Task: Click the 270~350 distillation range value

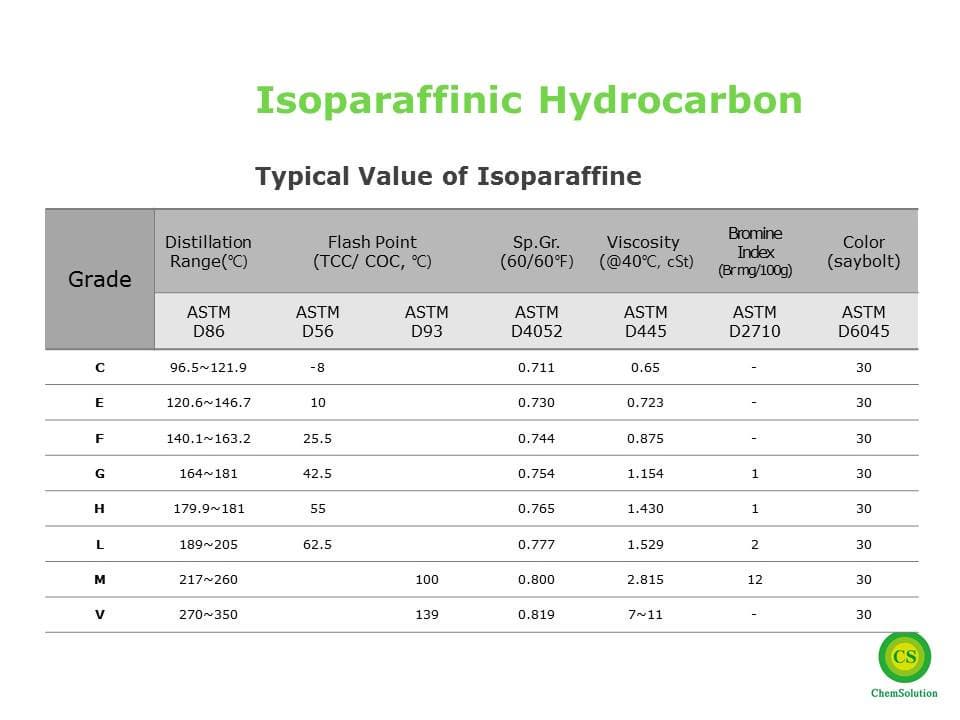Action: point(208,614)
